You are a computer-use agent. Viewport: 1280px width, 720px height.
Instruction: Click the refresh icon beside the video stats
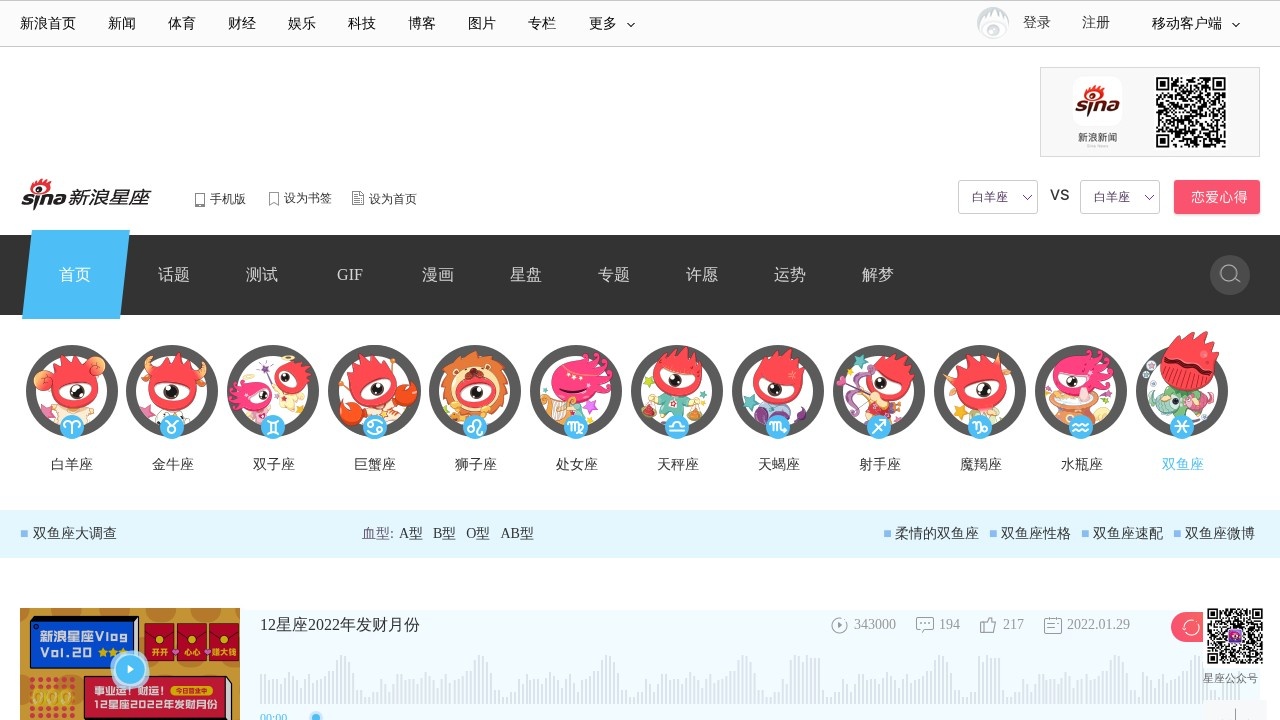[1189, 627]
